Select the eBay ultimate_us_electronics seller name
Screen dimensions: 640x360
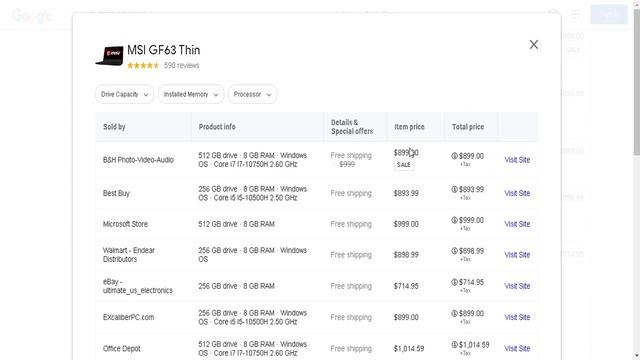(138, 286)
